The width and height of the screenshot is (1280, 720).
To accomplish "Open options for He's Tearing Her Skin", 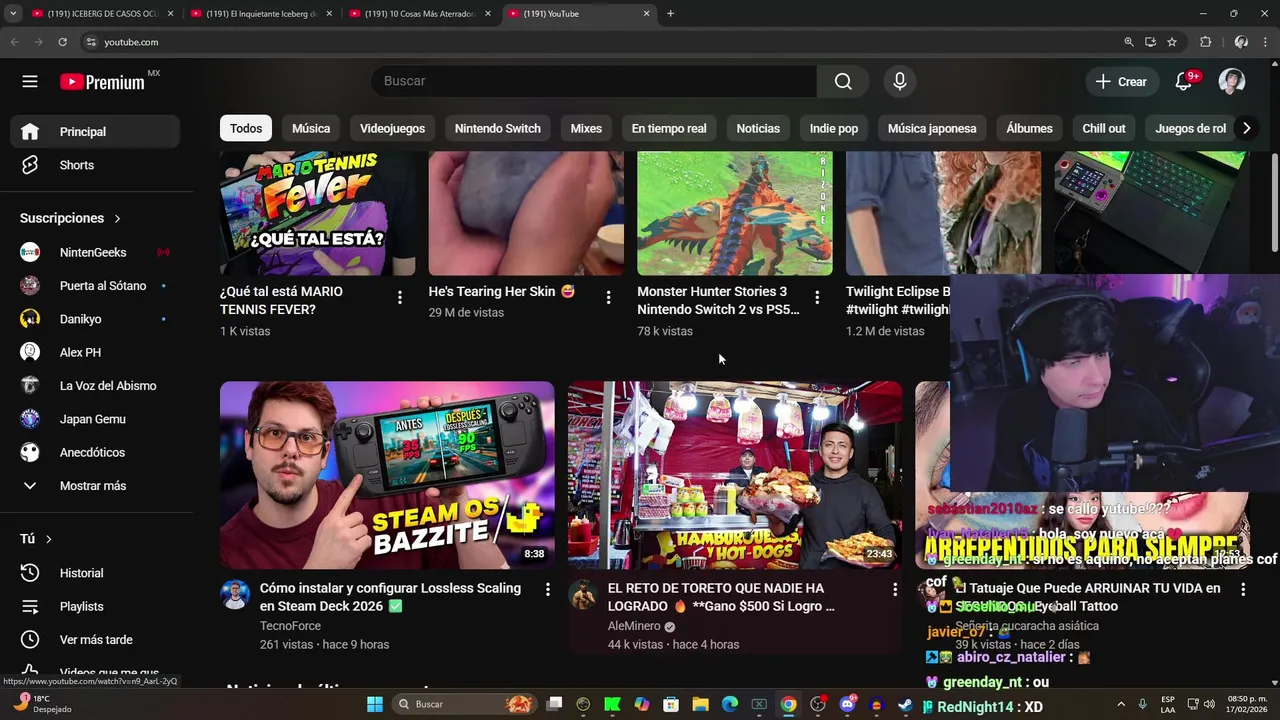I will coord(608,297).
